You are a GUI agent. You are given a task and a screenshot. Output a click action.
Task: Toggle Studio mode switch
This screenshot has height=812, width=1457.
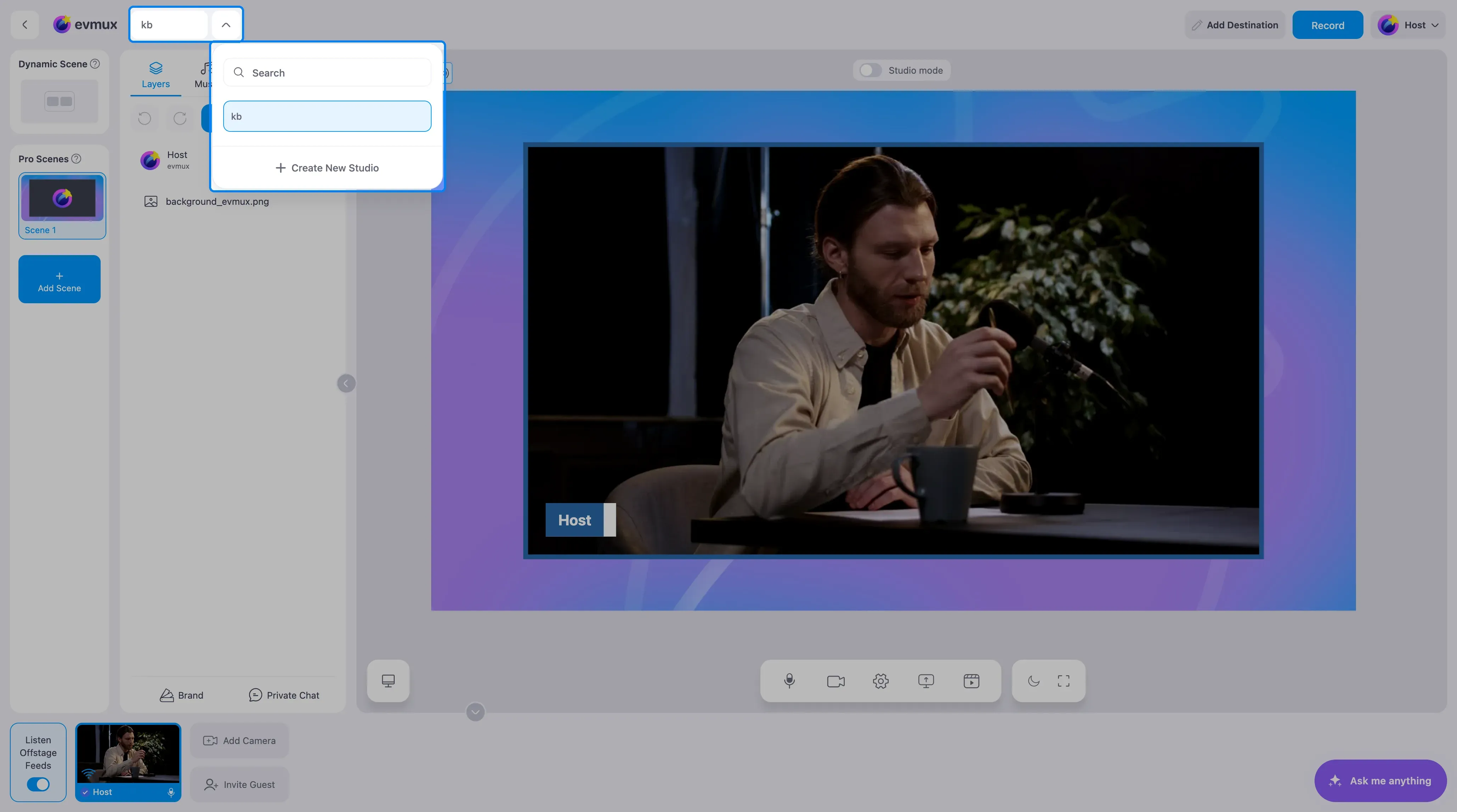coord(870,70)
